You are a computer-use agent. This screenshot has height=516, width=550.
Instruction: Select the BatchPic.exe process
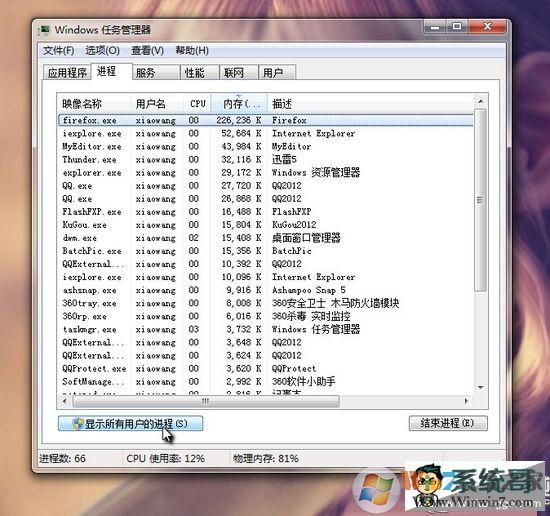click(266, 251)
